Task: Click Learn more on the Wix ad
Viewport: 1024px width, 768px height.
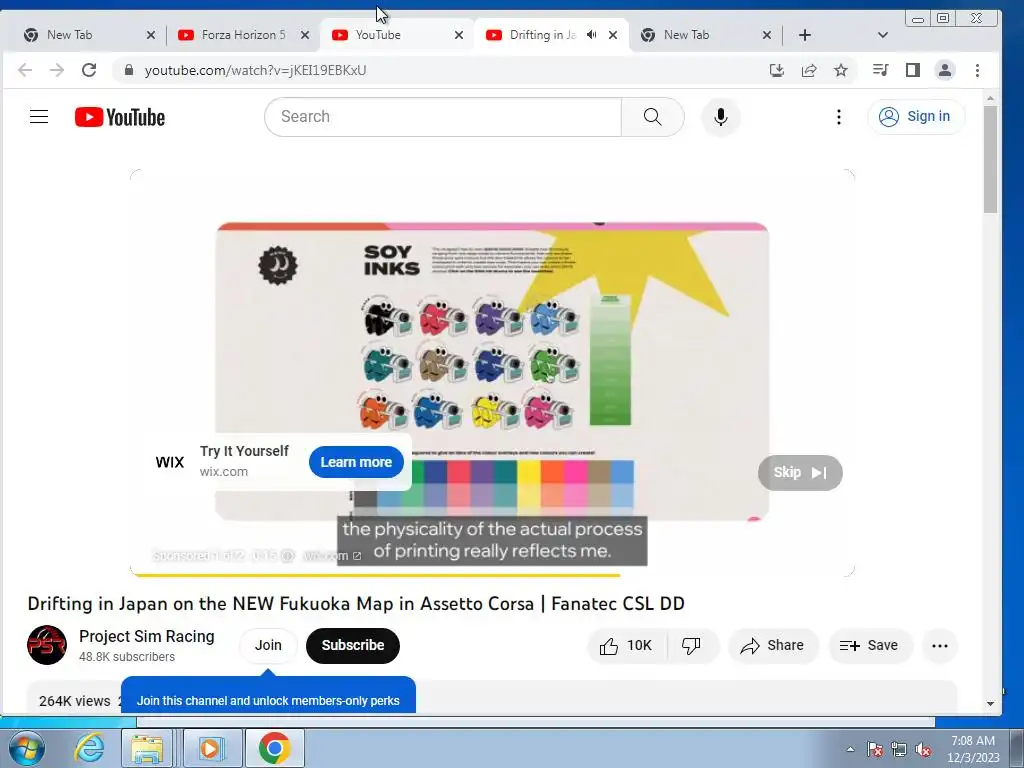Action: [356, 462]
